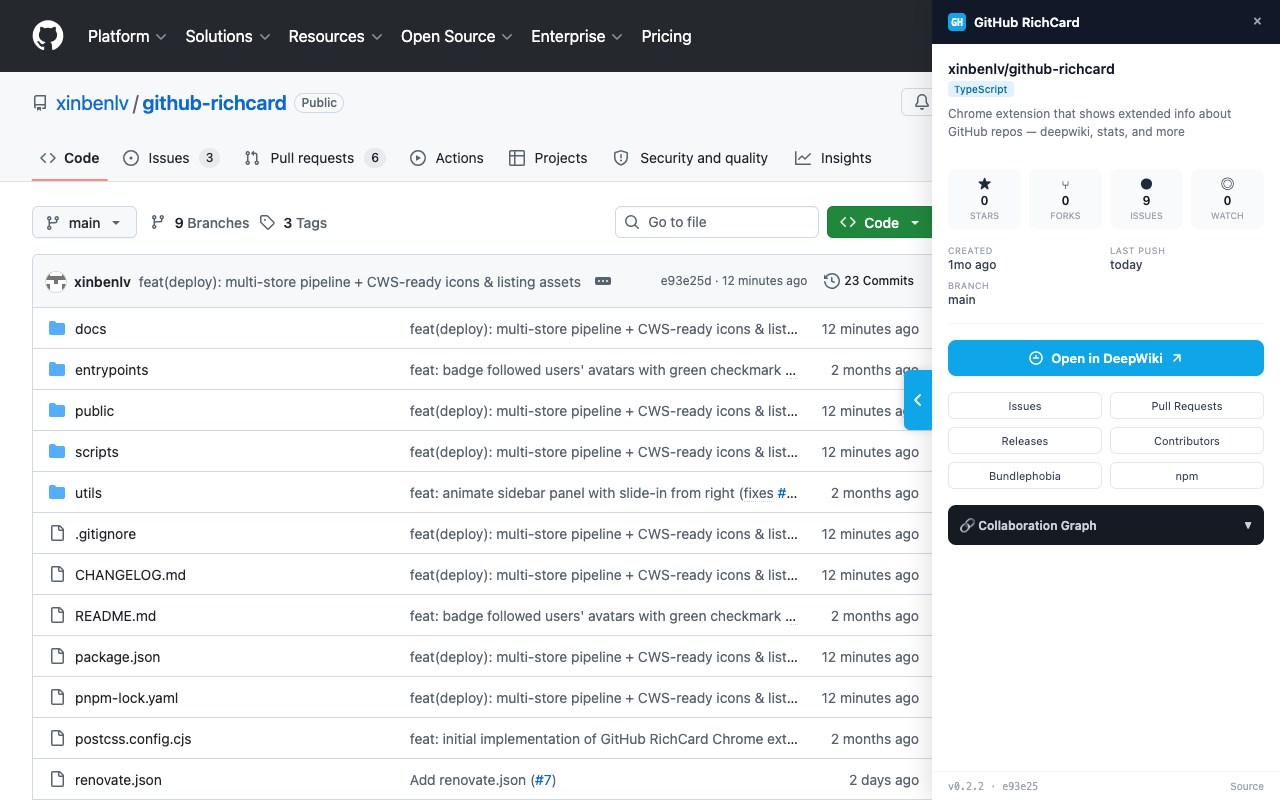Expand commit message with the ellipsis icon
Image resolution: width=1280 pixels, height=800 pixels.
coord(603,282)
